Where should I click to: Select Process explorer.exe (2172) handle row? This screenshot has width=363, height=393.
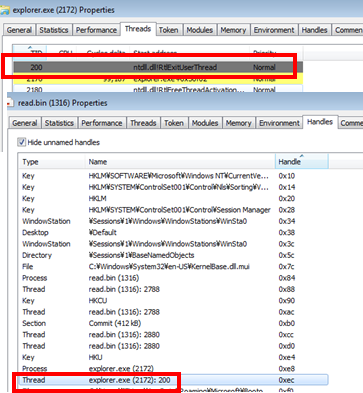tap(173, 368)
